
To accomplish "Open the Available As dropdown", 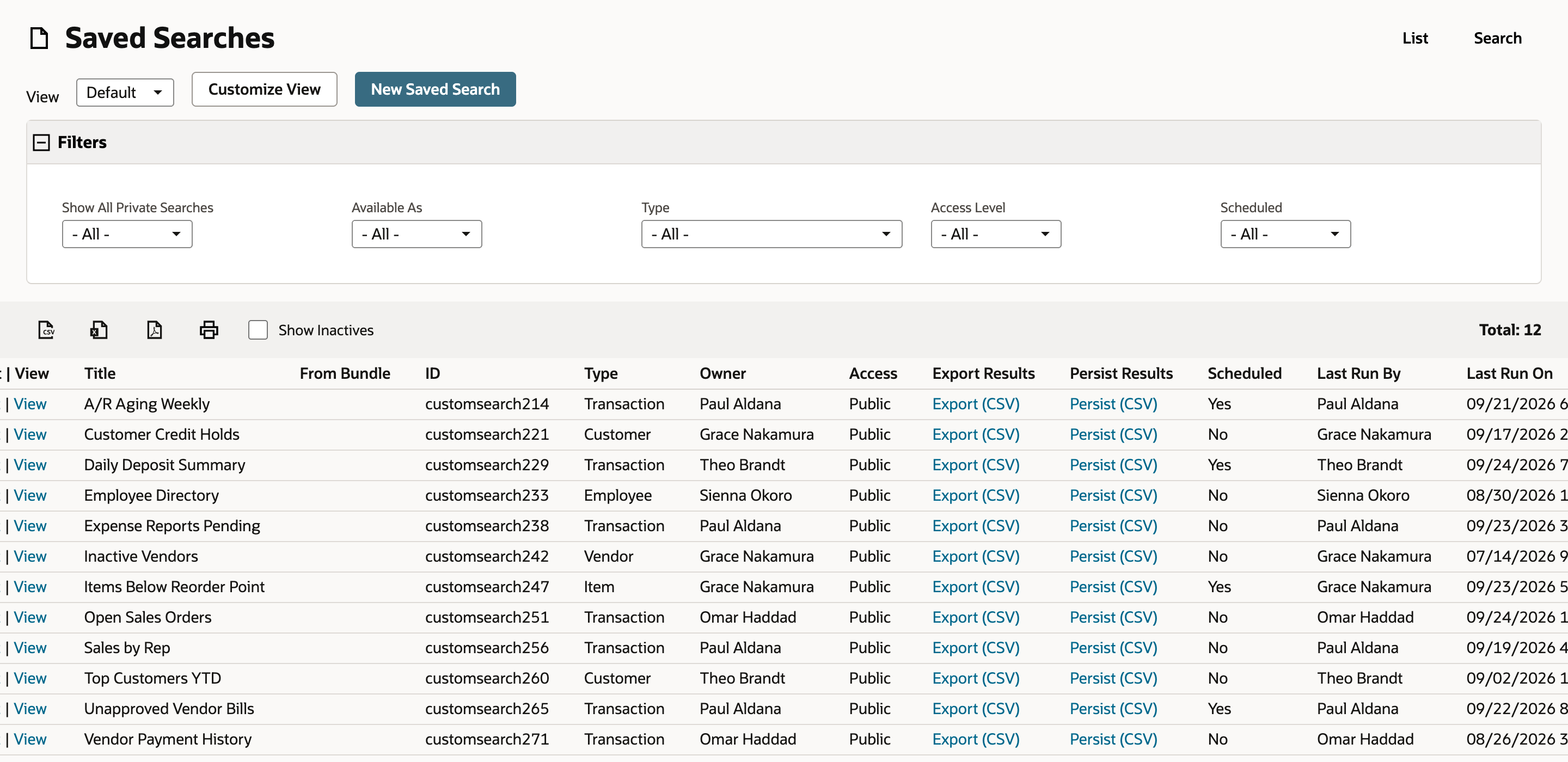I will 417,235.
